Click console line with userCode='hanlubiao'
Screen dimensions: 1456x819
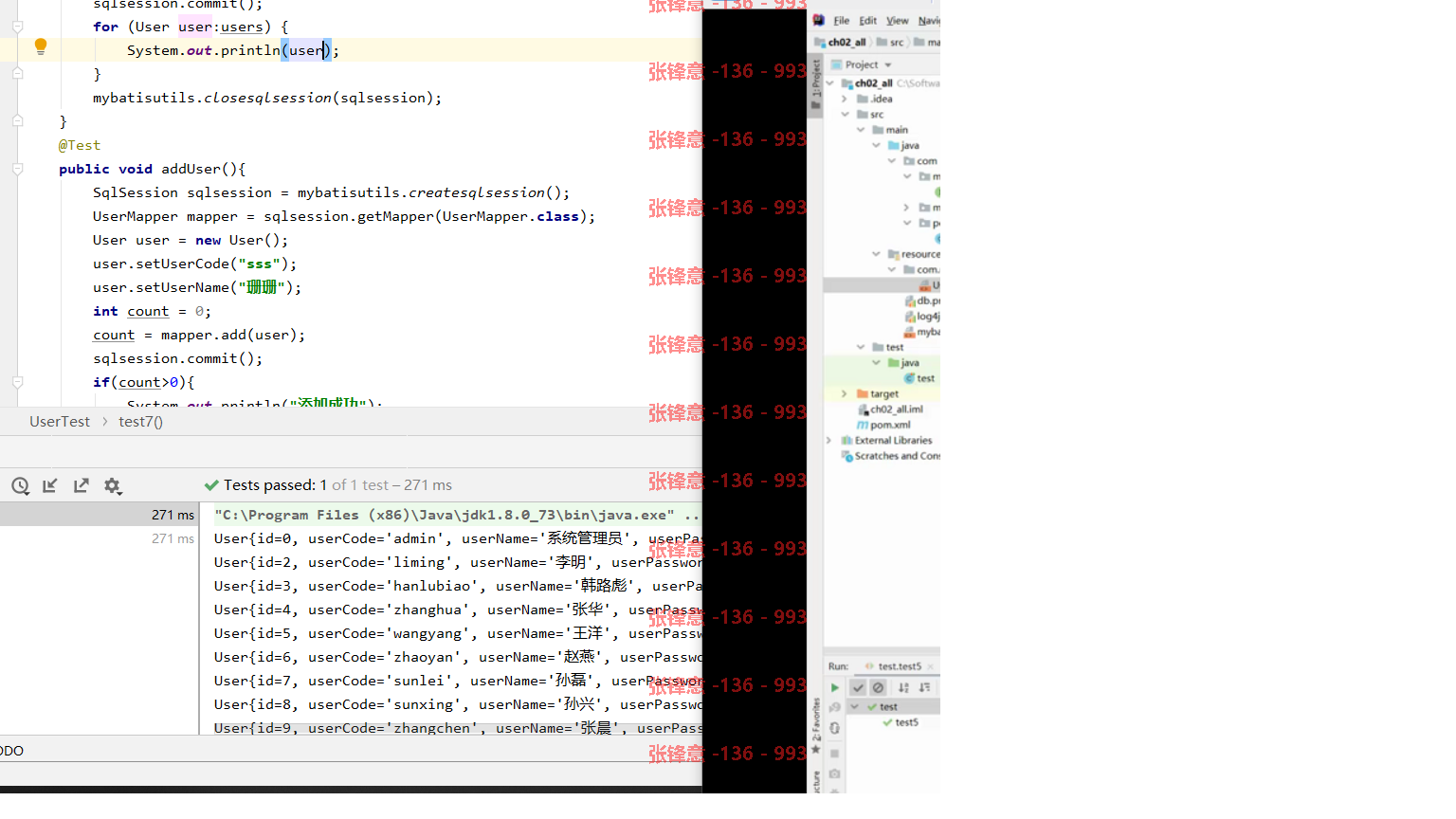click(x=458, y=586)
